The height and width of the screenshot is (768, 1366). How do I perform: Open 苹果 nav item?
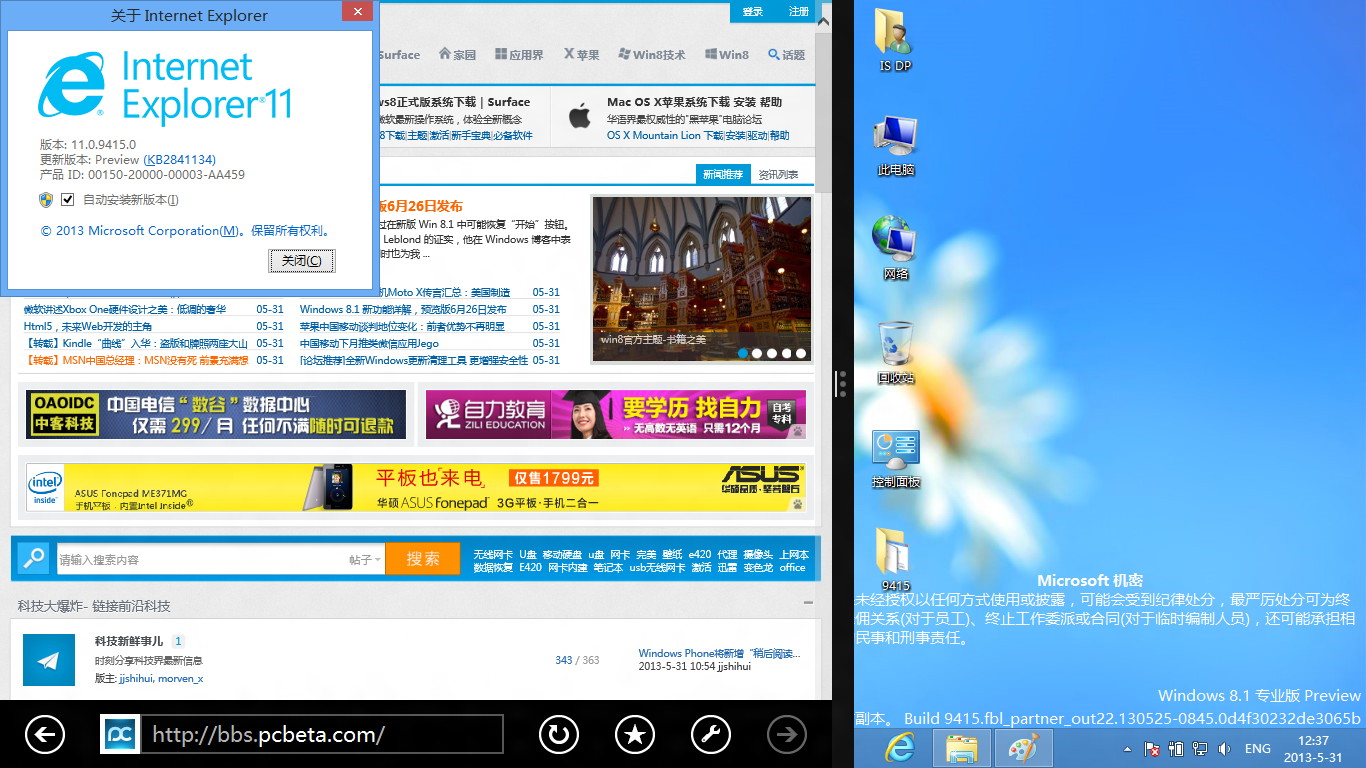pos(582,54)
